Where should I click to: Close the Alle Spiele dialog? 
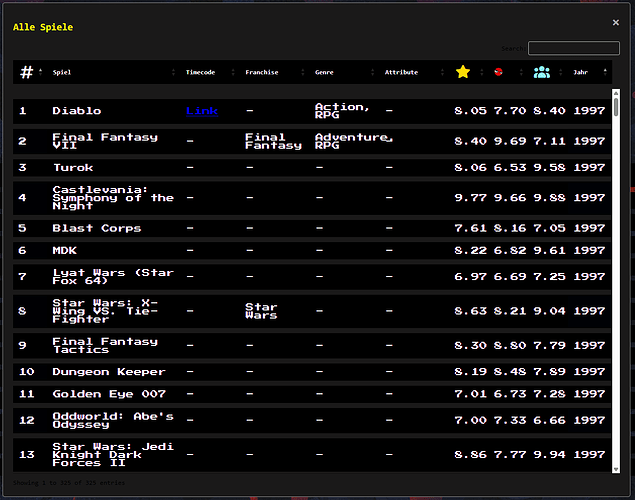point(615,22)
